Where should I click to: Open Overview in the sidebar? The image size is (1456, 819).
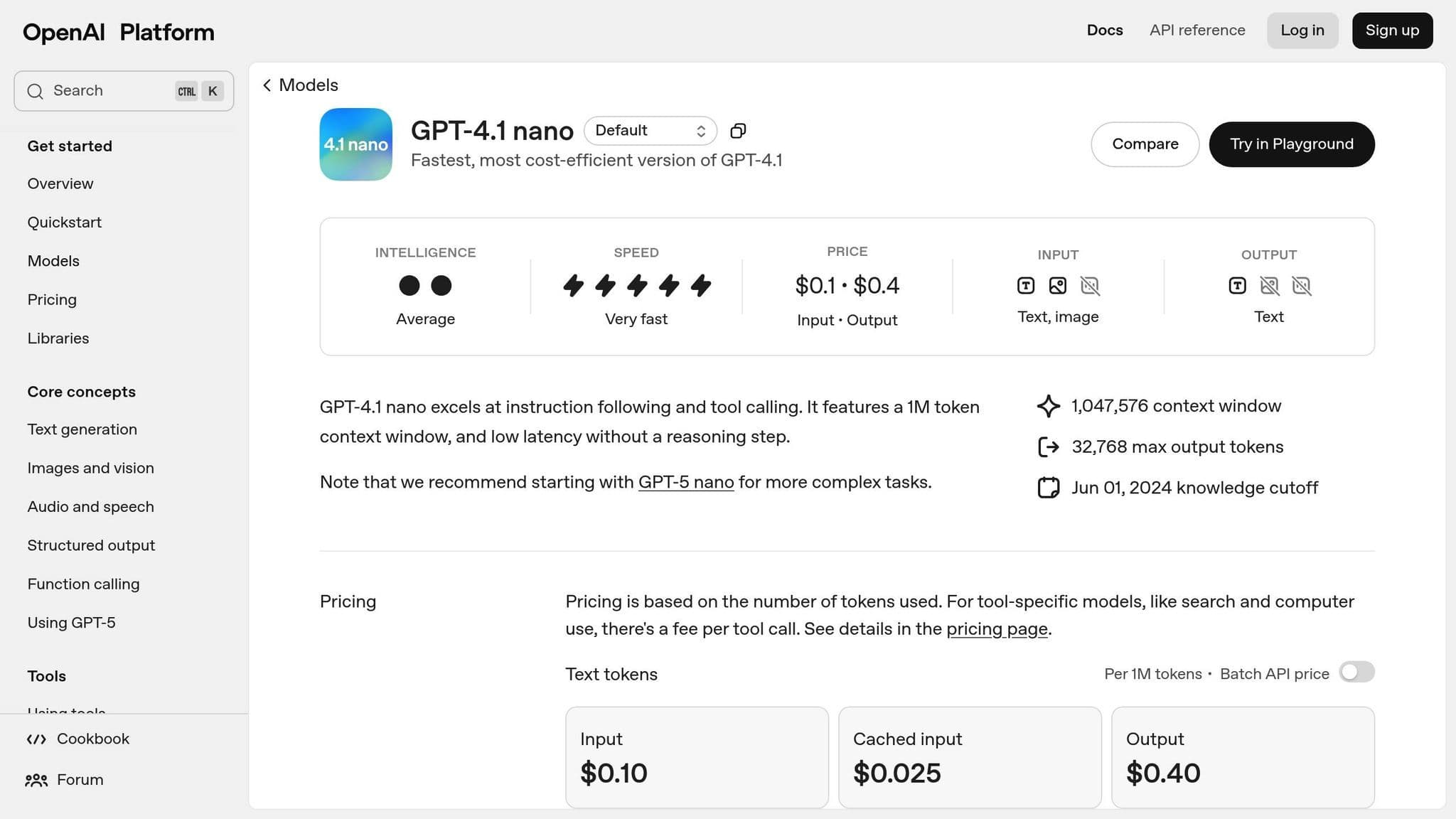(x=60, y=184)
